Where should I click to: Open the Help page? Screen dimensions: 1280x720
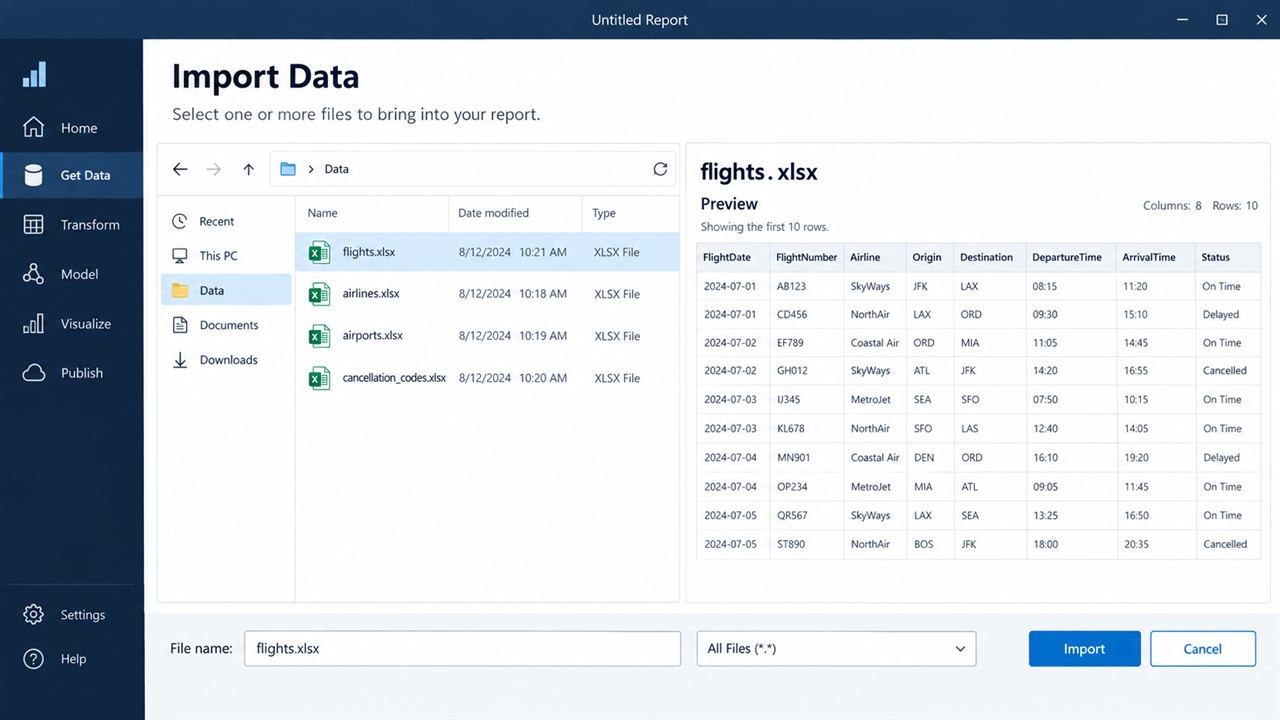[72, 659]
